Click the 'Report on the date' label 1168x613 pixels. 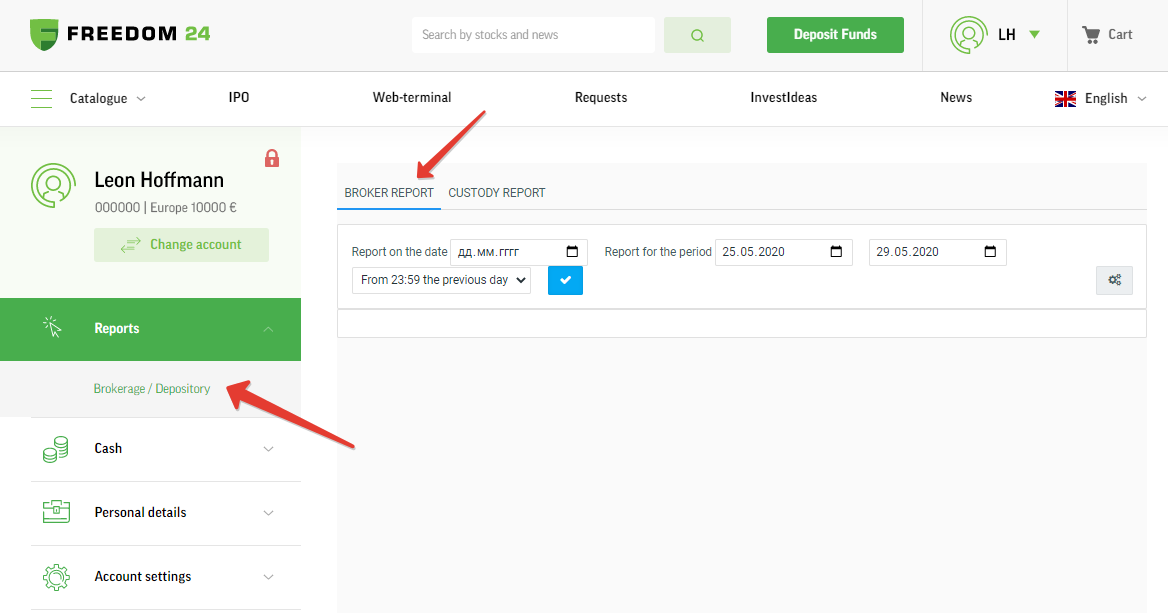click(399, 252)
